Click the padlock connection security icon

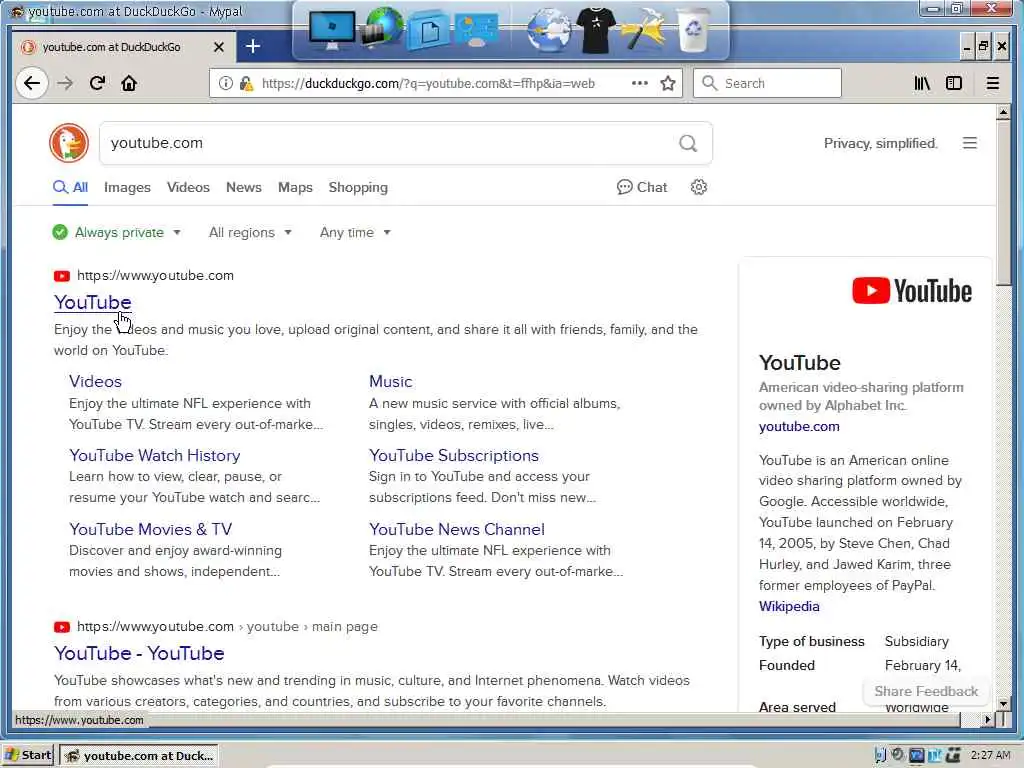coord(246,83)
